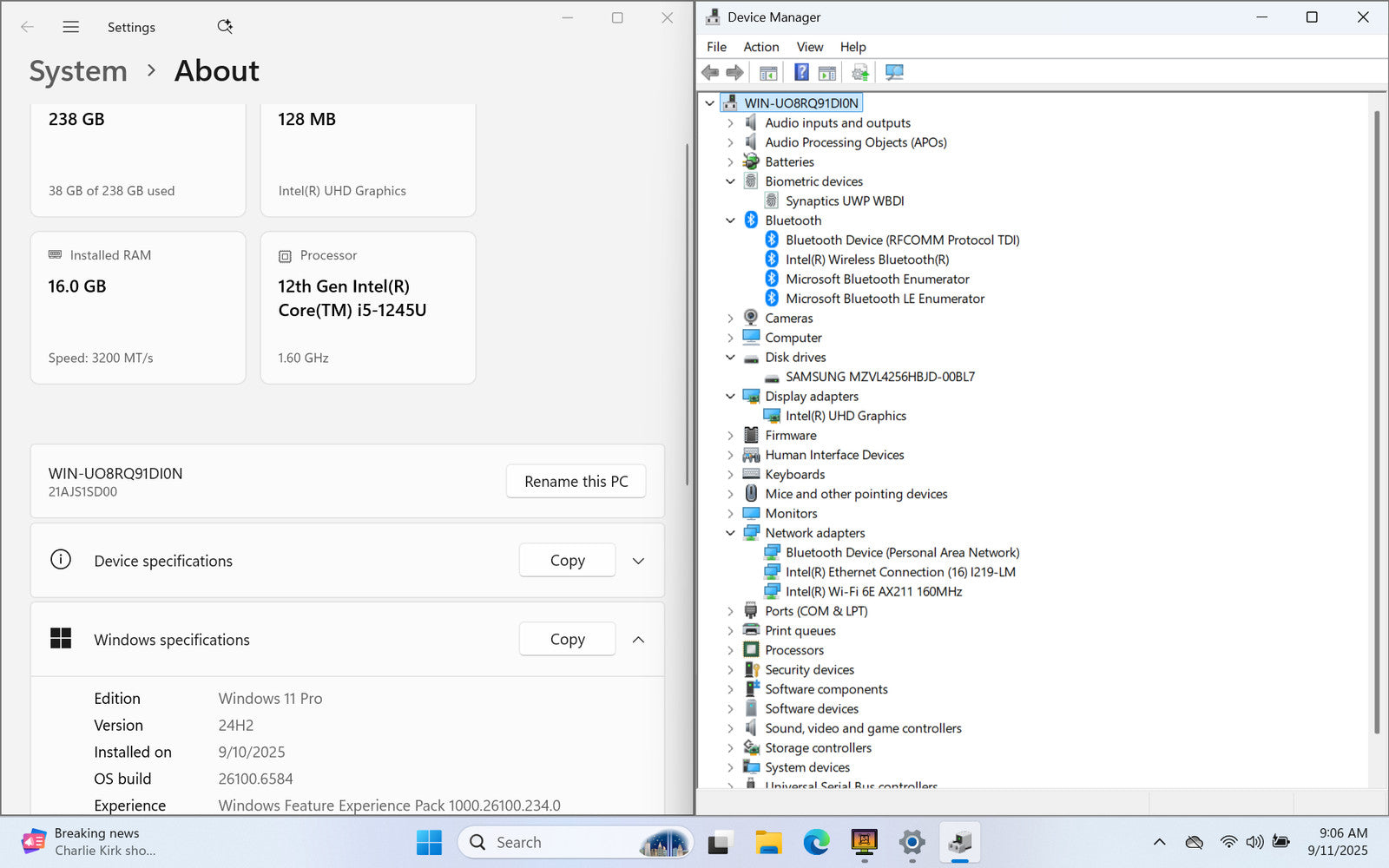Open the Help question-mark toolbar icon
Viewport: 1389px width, 868px height.
pyautogui.click(x=801, y=72)
